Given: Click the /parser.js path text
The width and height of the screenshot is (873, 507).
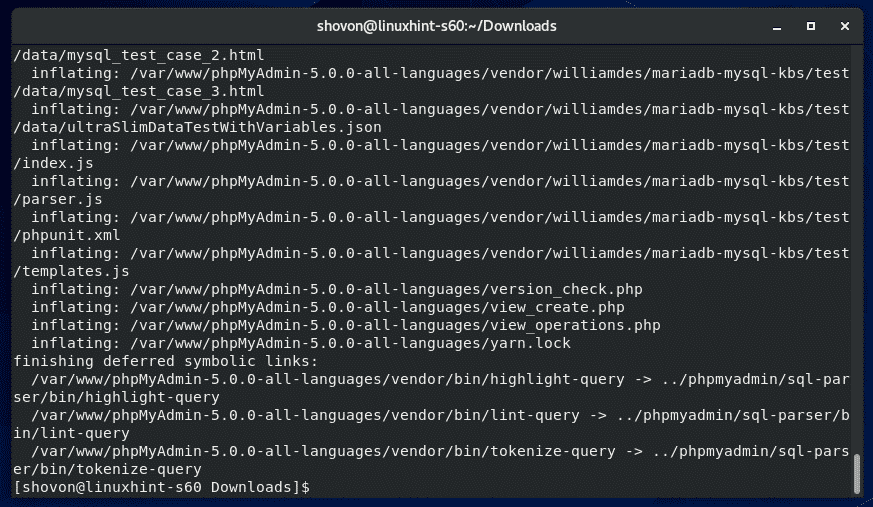Looking at the screenshot, I should click(58, 199).
